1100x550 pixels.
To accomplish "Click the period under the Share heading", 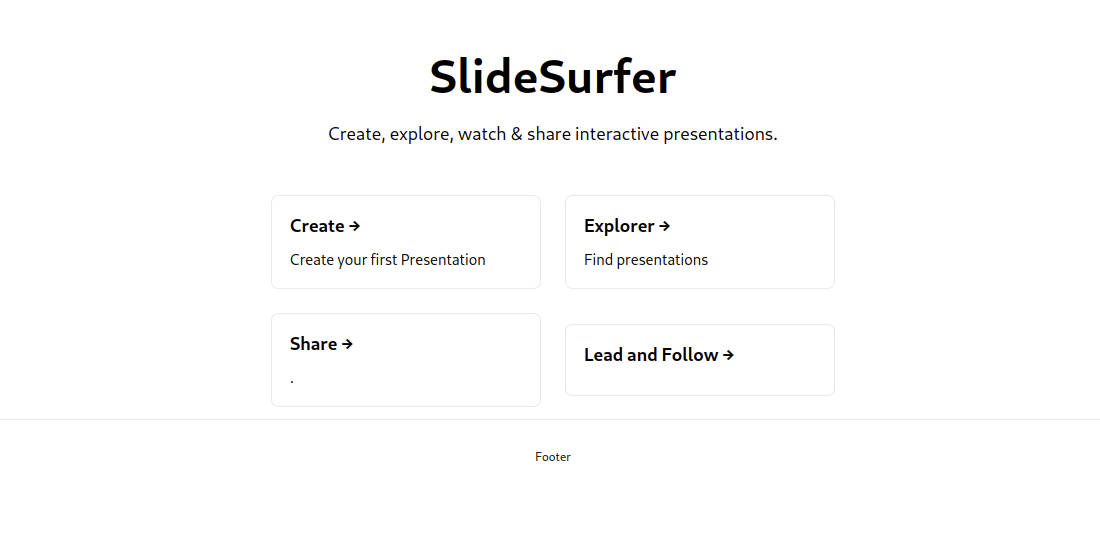I will click(292, 381).
